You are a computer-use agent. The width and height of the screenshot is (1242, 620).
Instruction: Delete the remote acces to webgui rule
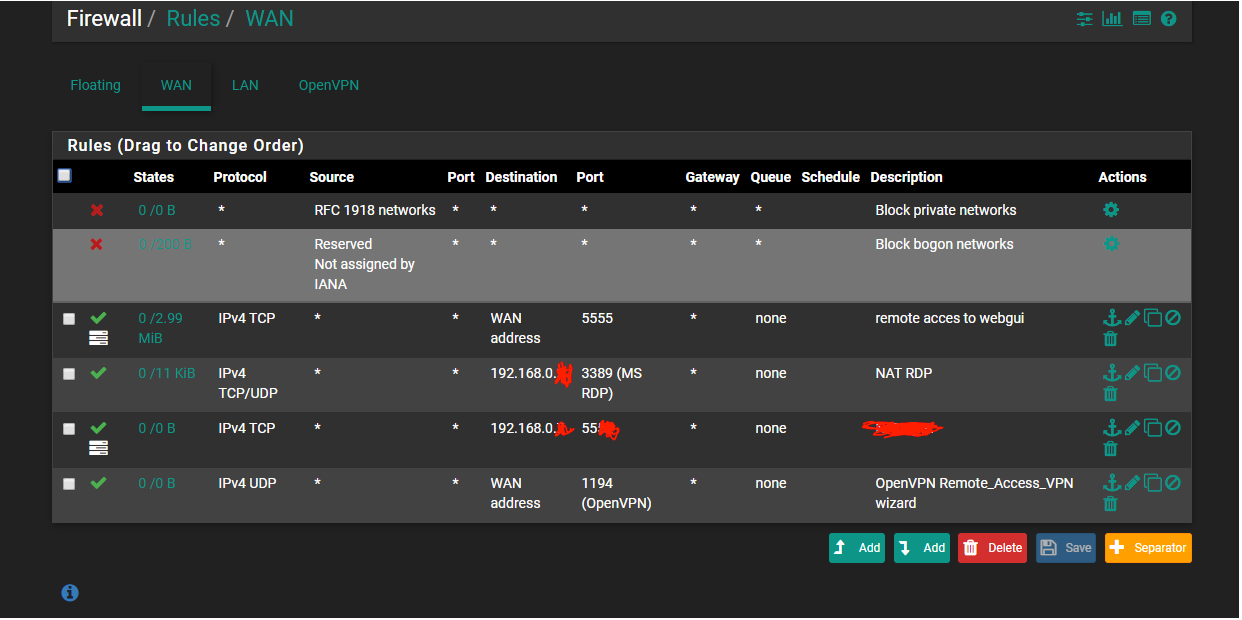[1110, 339]
